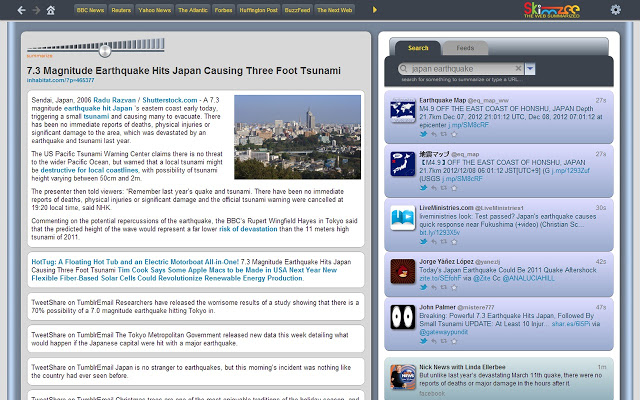Click Twitter bird on Jorge Yáñez tweet
The image size is (640, 400).
pos(423,287)
